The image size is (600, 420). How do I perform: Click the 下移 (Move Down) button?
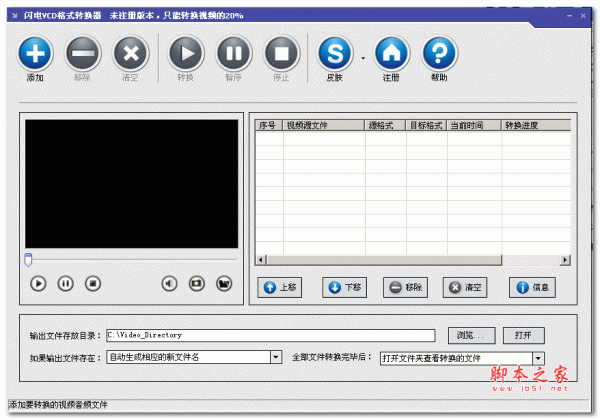coord(344,287)
